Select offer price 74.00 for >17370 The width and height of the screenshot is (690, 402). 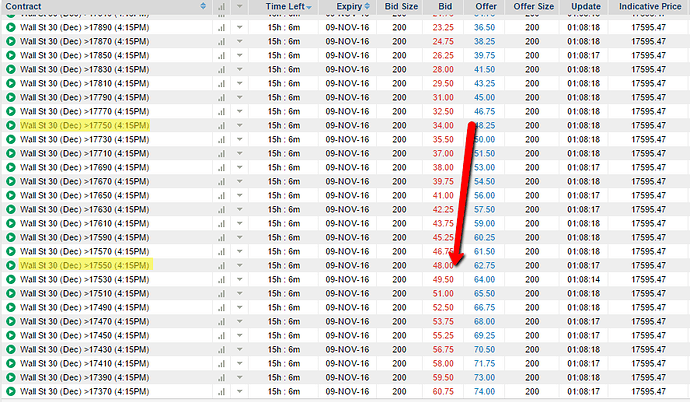[x=484, y=391]
